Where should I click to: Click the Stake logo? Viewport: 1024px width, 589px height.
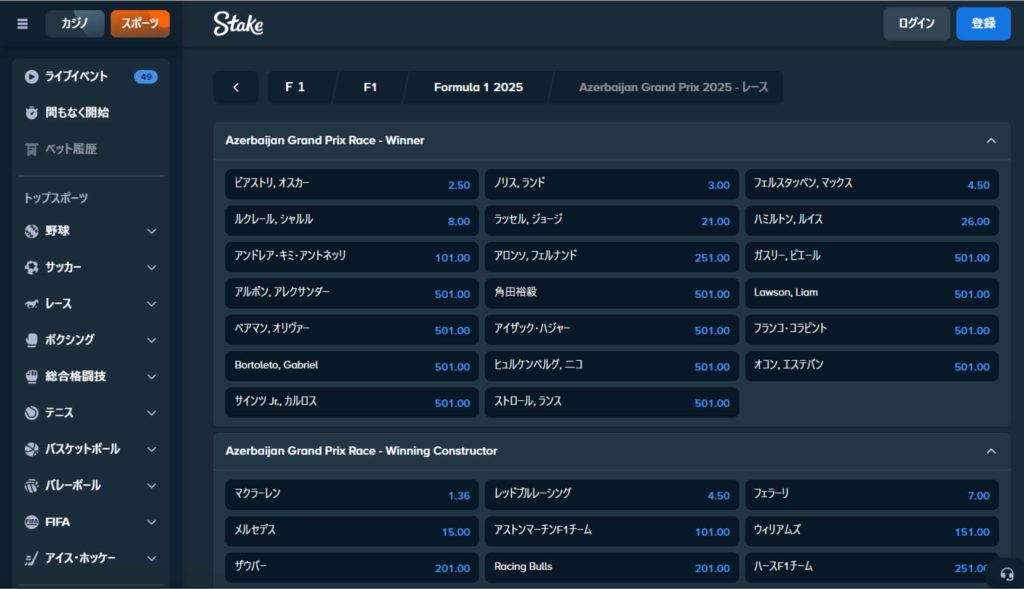click(238, 24)
